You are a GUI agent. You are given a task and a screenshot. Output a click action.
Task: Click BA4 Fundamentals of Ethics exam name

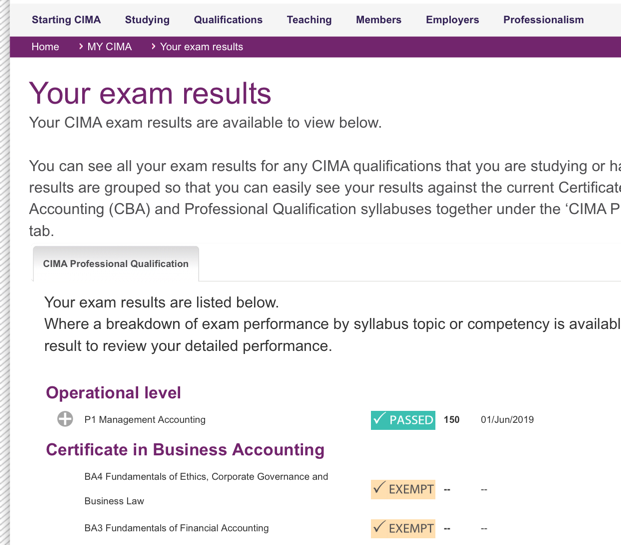pyautogui.click(x=206, y=477)
